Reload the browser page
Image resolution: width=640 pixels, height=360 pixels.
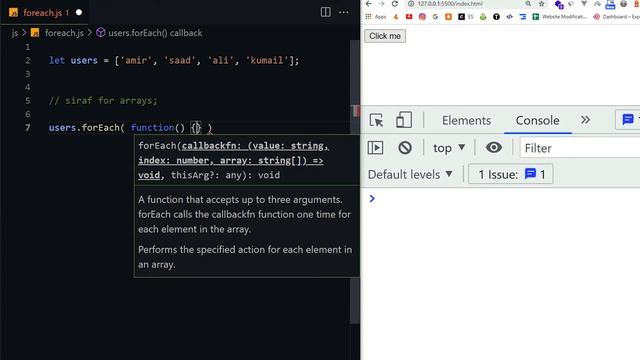(x=395, y=4)
